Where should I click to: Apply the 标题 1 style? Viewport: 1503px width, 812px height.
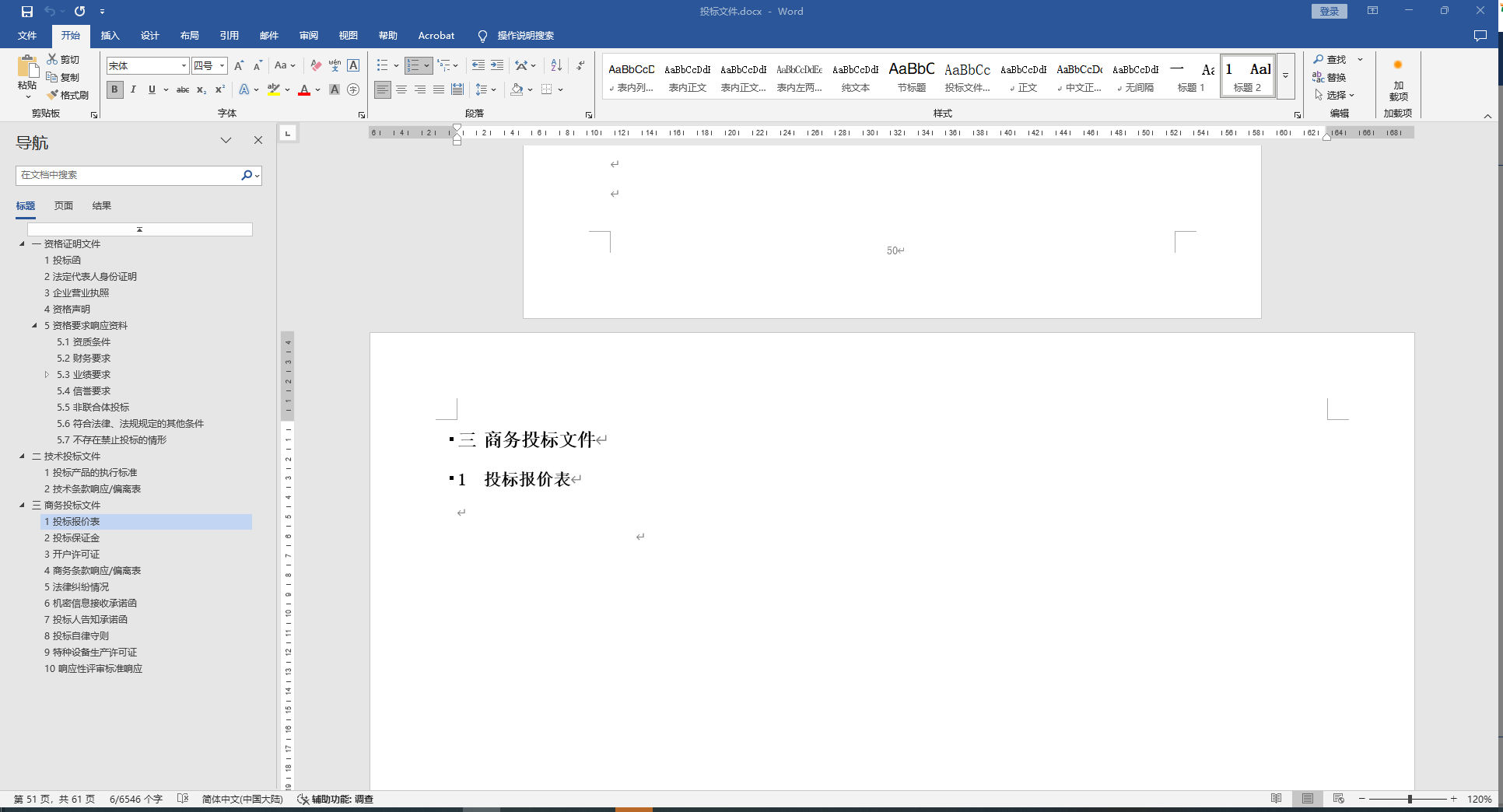1191,77
